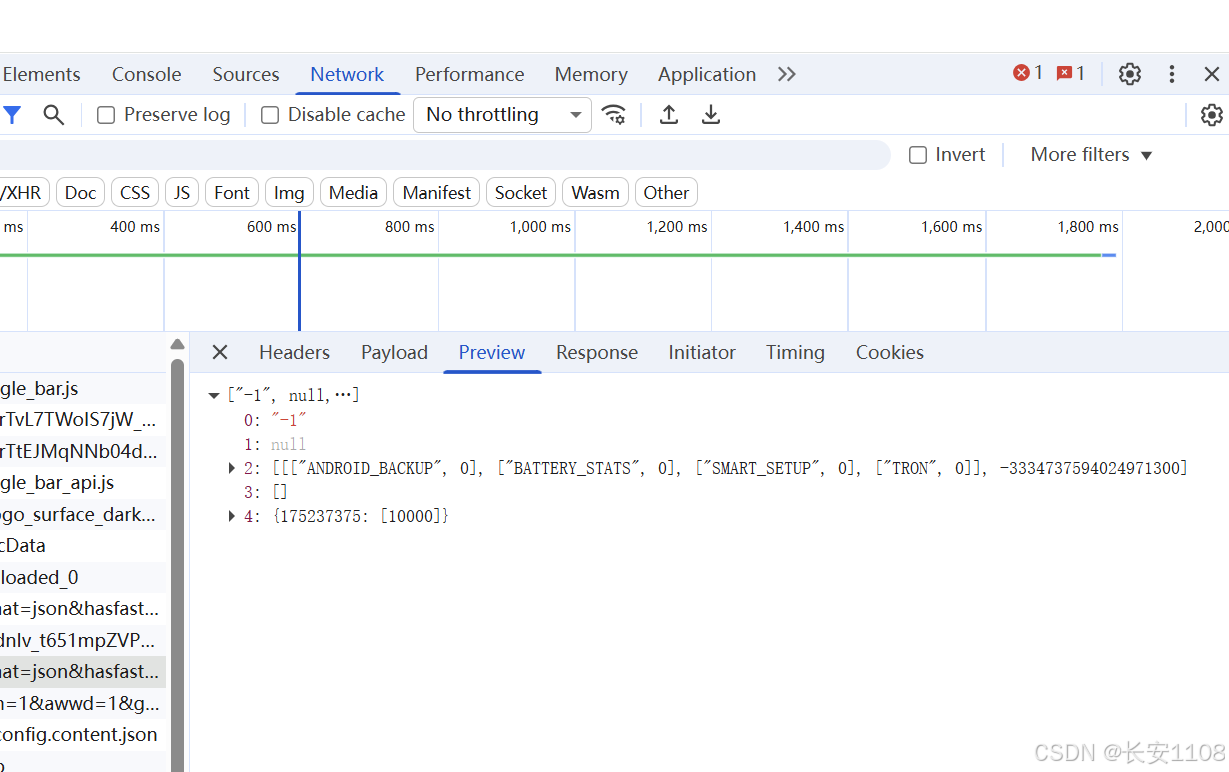Click the index 3 empty array line
Screen dimensions: 1229x772
pos(266,492)
